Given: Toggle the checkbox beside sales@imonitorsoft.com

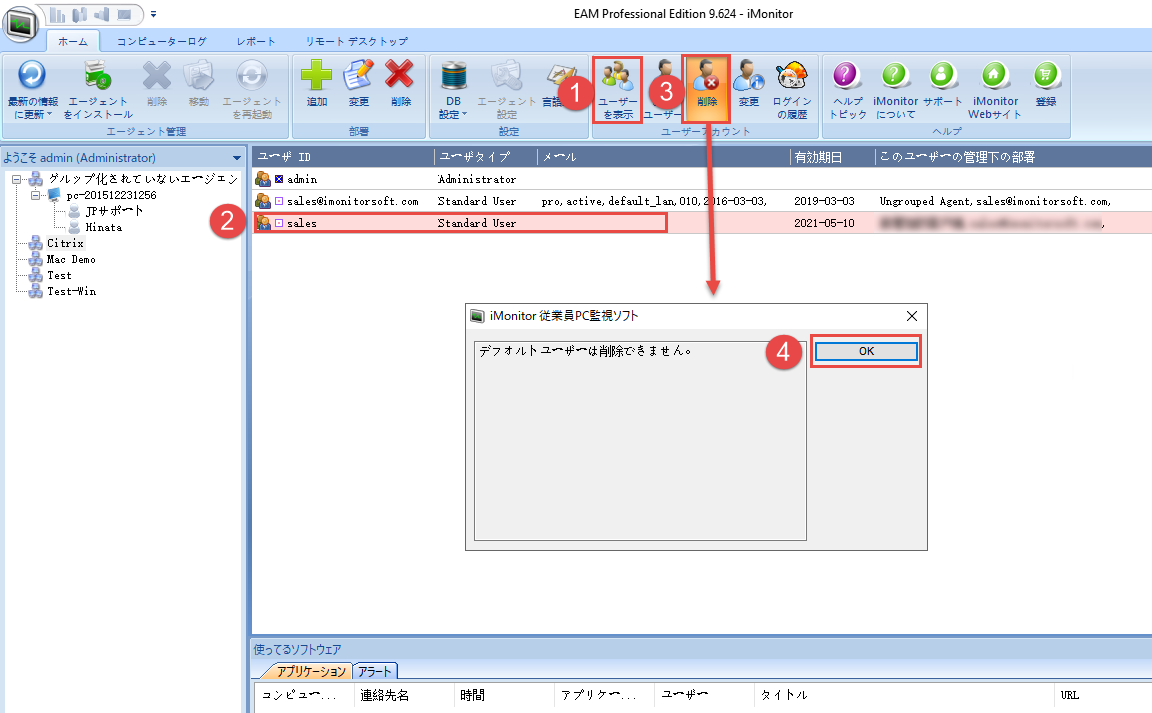Looking at the screenshot, I should (x=279, y=201).
